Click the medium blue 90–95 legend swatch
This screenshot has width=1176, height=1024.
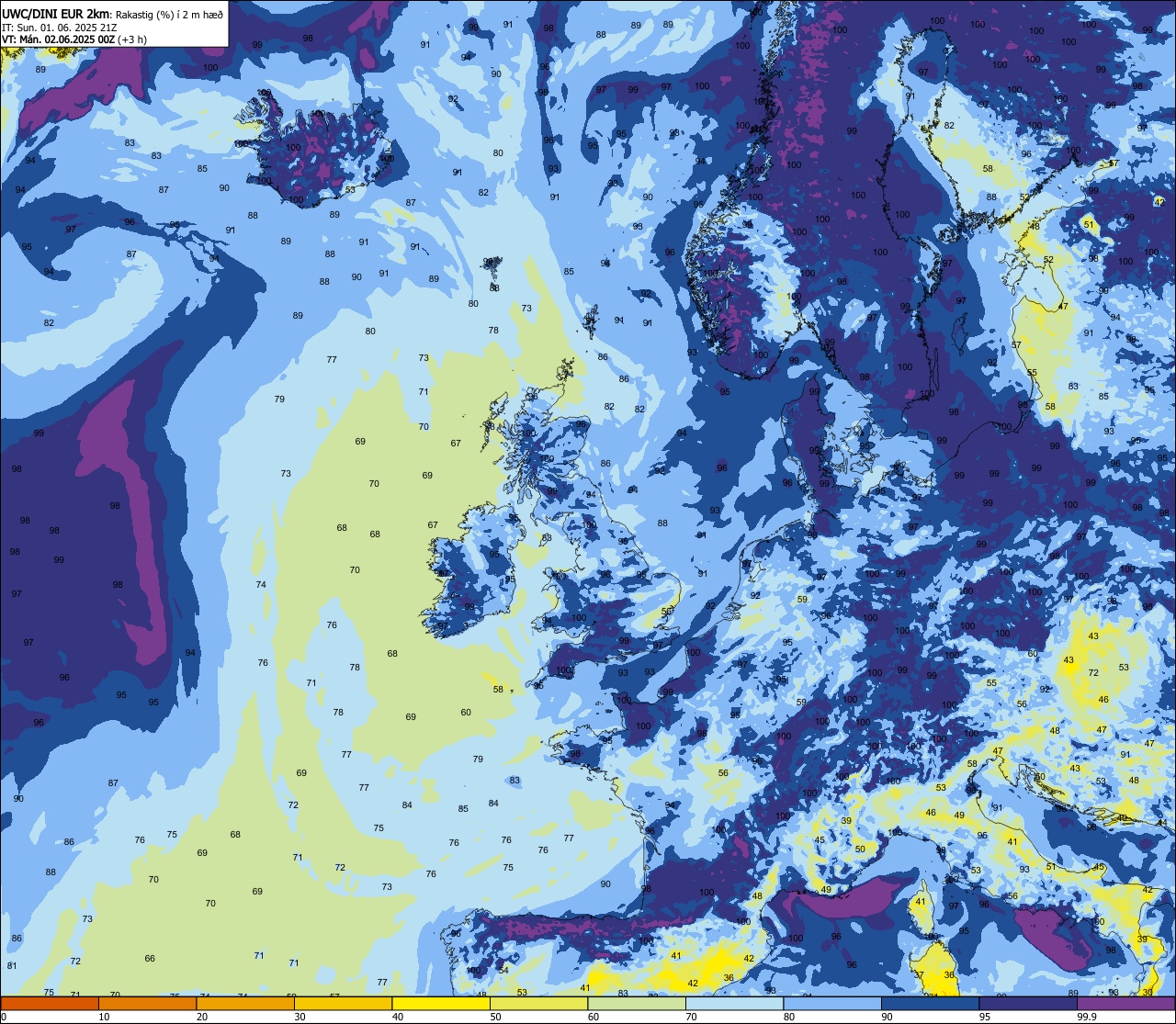[x=930, y=1004]
